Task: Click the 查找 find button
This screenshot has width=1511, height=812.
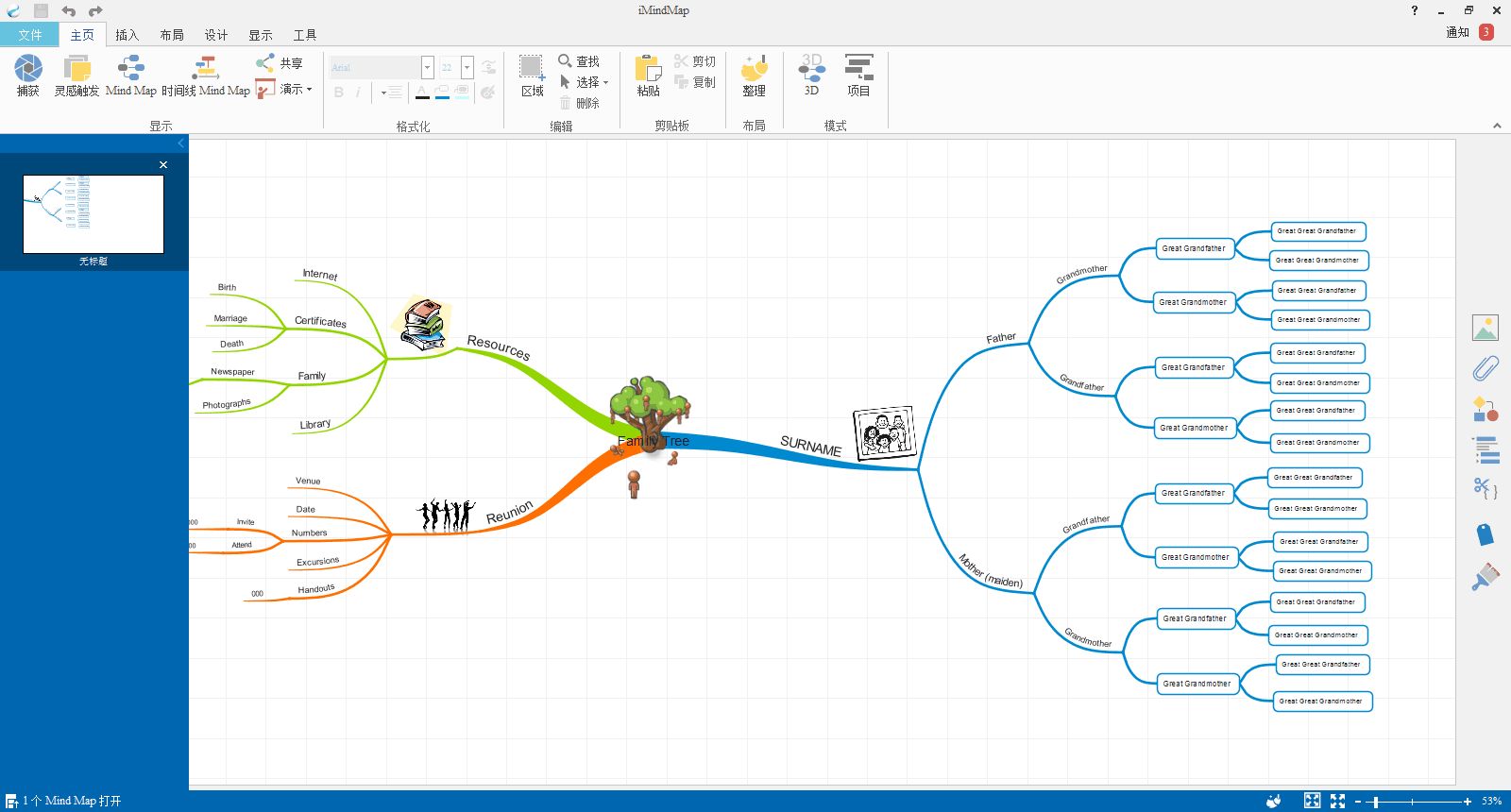Action: pyautogui.click(x=578, y=61)
